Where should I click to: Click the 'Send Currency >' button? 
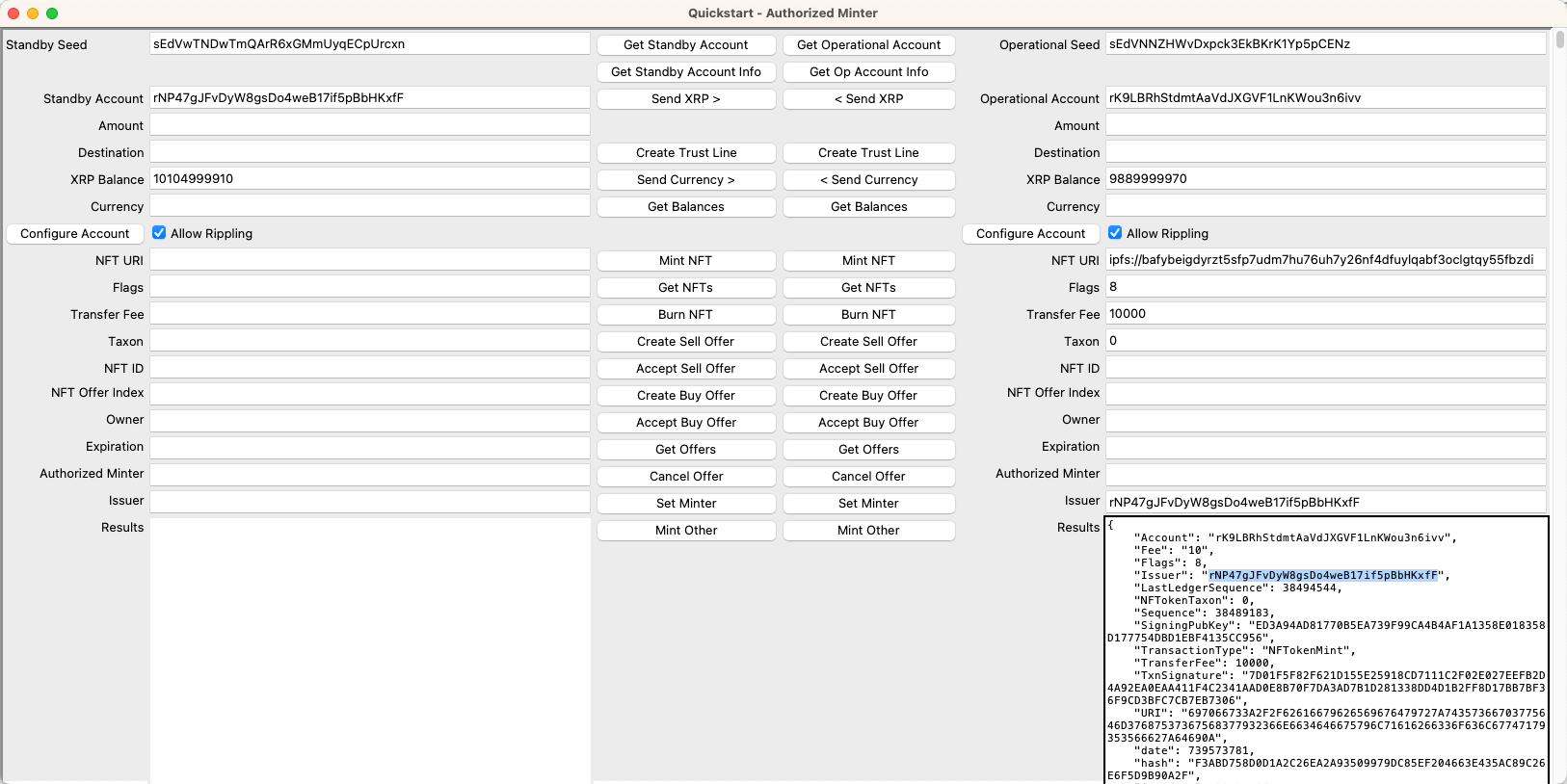[685, 180]
